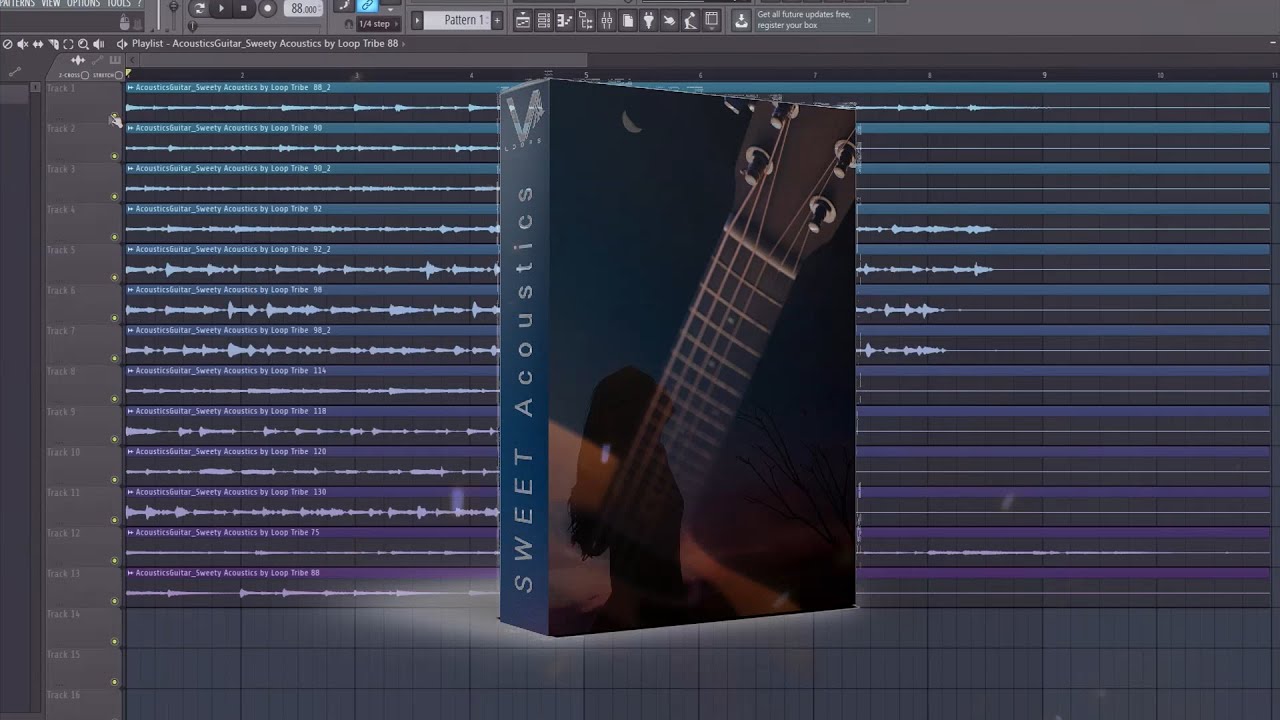Toggle pattern/song mode button
1280x720 pixels.
(199, 8)
